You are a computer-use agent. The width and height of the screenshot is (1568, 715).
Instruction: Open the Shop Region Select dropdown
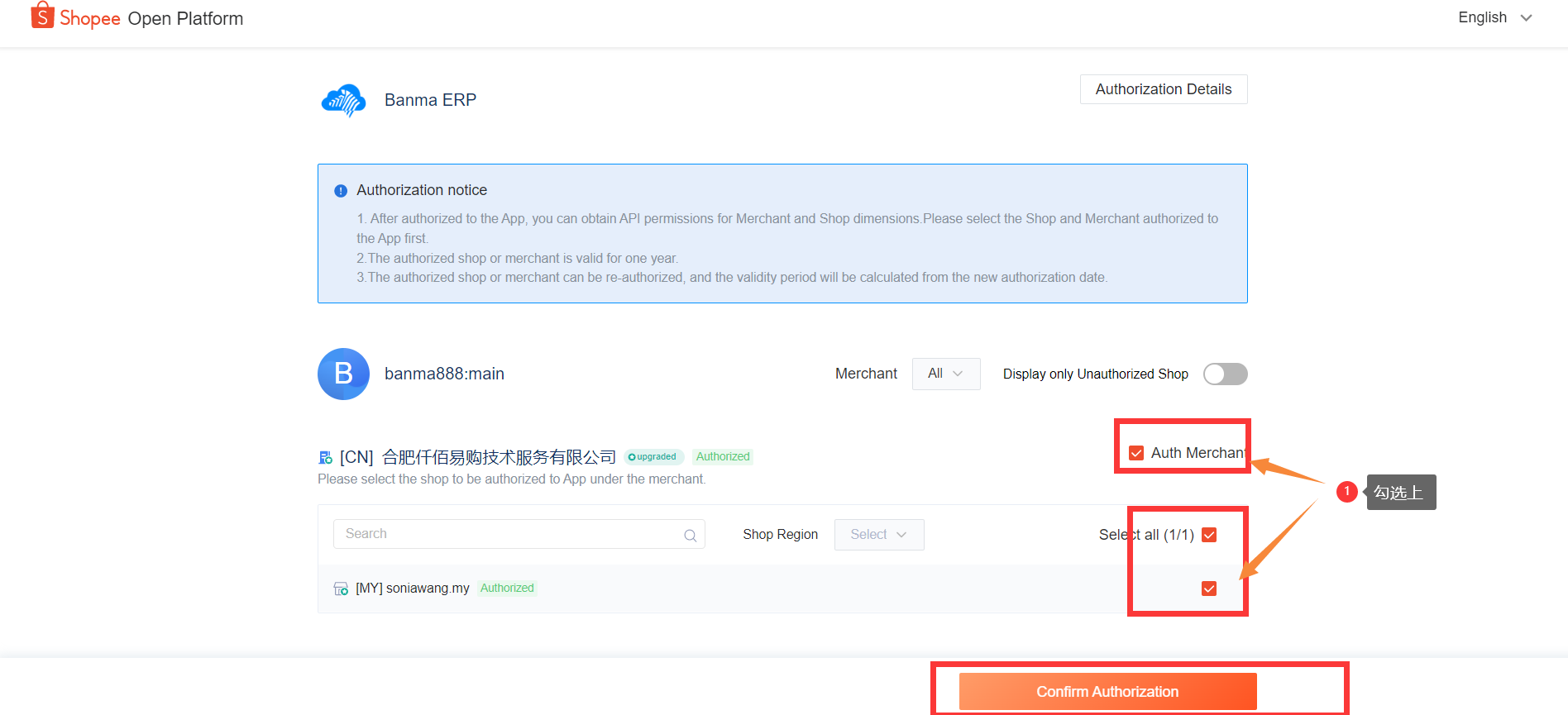coord(879,535)
